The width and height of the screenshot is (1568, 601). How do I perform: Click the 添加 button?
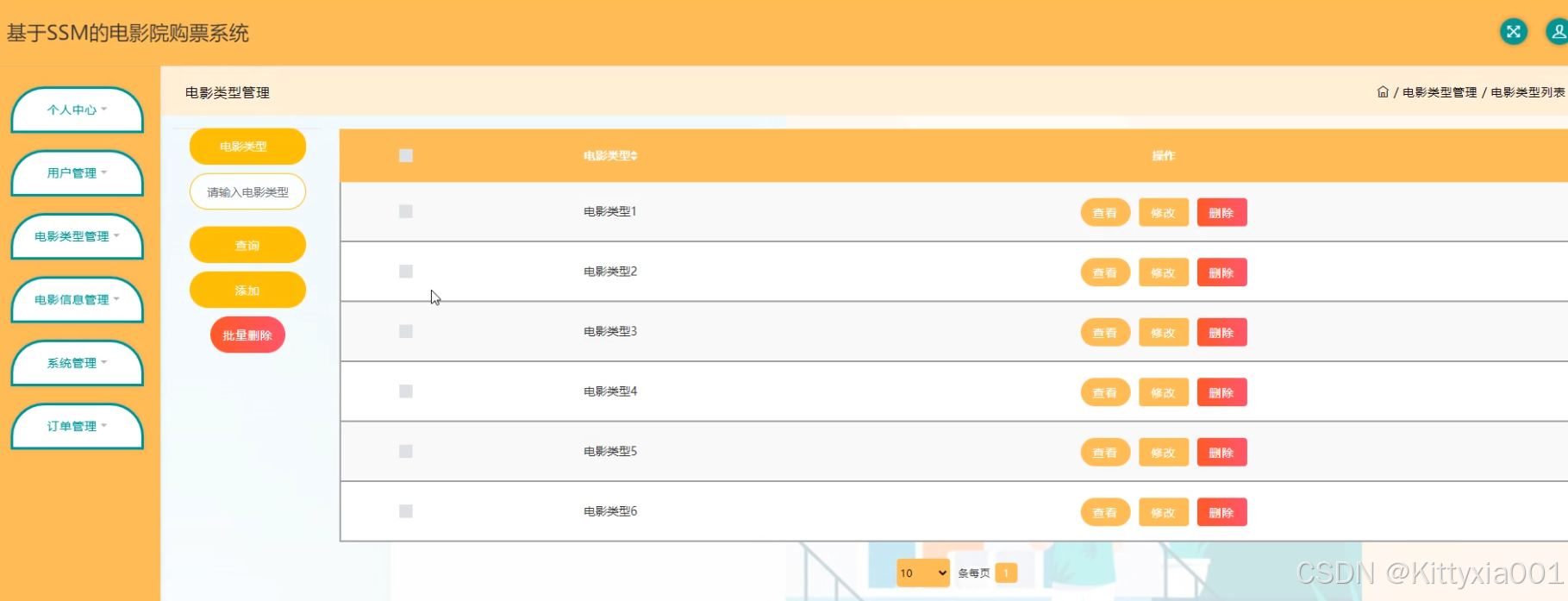click(247, 291)
